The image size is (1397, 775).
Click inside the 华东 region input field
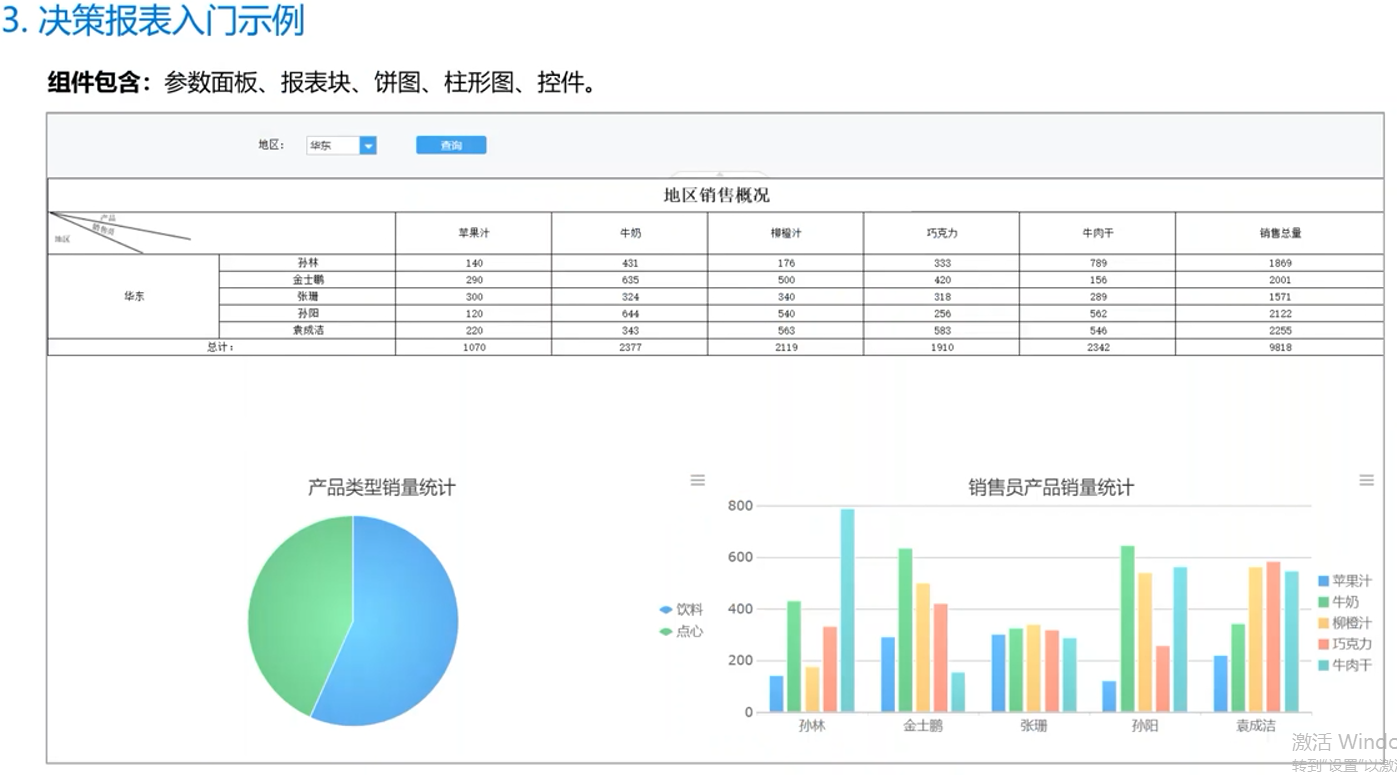click(333, 145)
